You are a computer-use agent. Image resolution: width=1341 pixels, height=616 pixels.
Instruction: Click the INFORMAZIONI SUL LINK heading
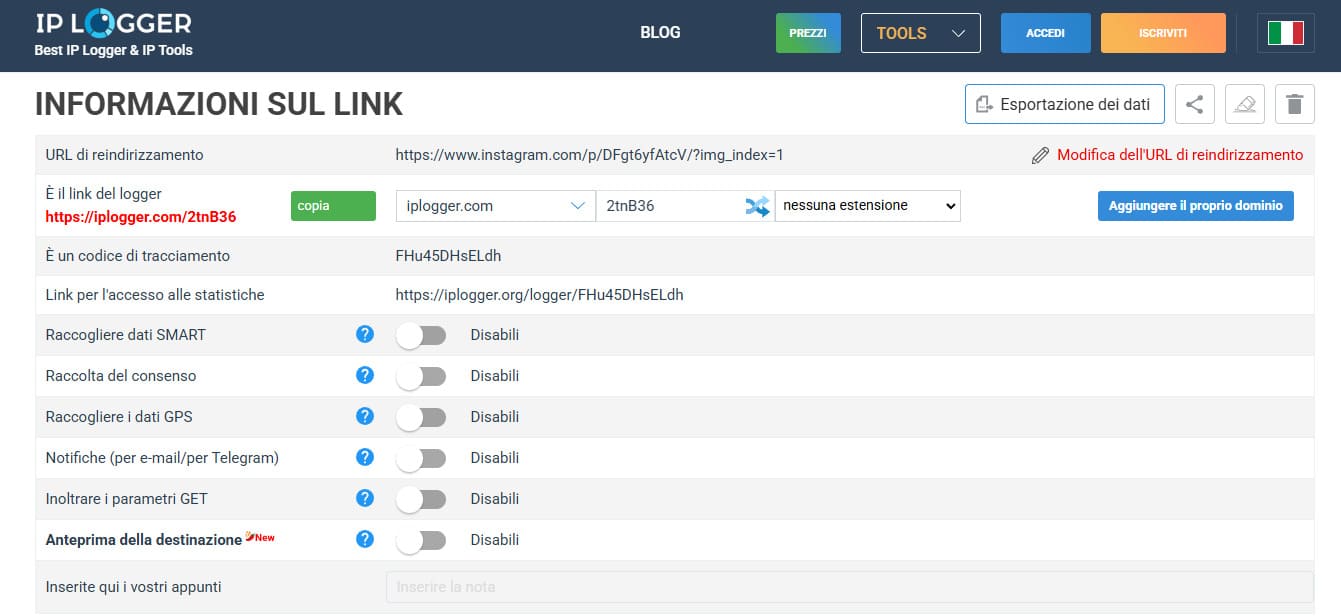click(x=219, y=104)
